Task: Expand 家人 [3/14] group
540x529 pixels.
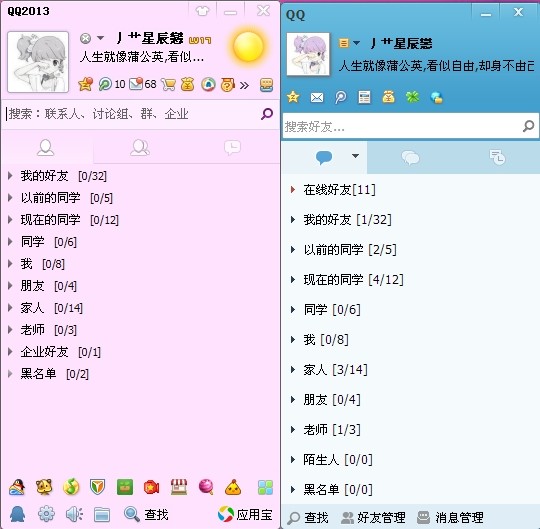Action: tap(293, 370)
